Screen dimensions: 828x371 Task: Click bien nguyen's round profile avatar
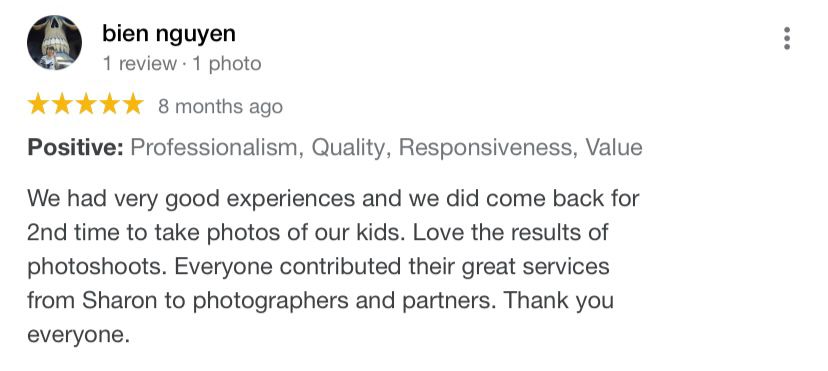click(x=54, y=43)
